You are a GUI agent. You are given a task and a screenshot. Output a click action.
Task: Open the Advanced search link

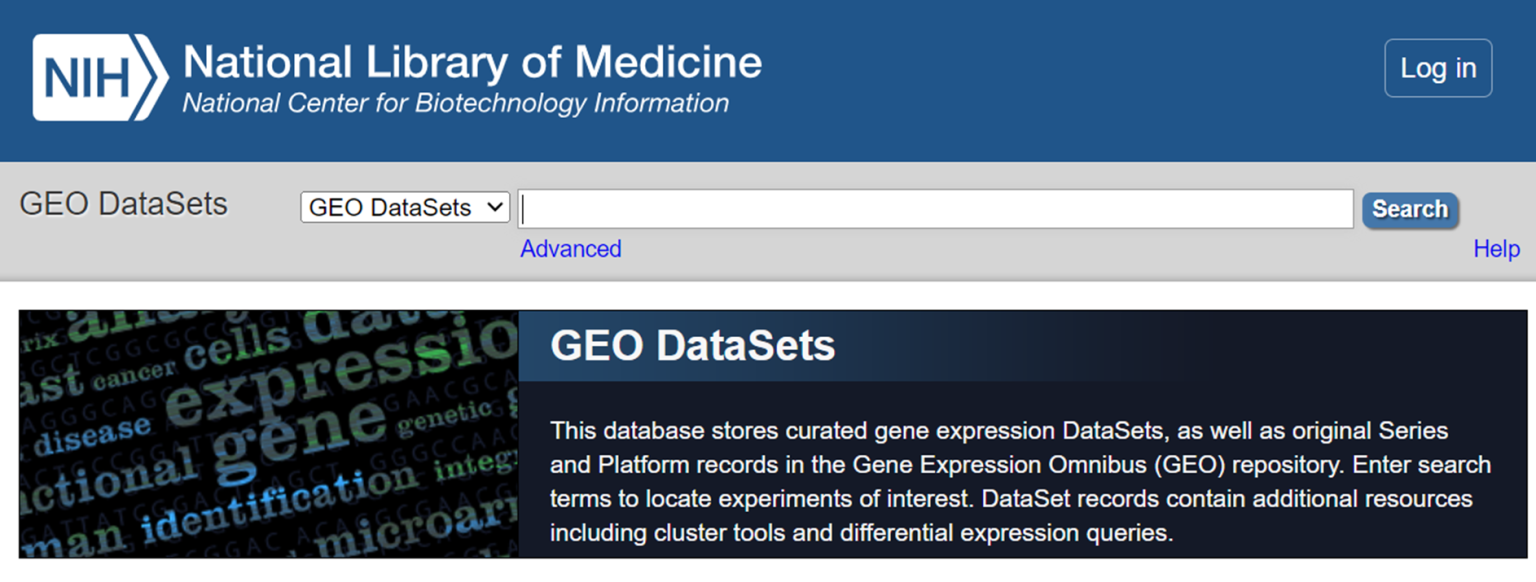[570, 249]
